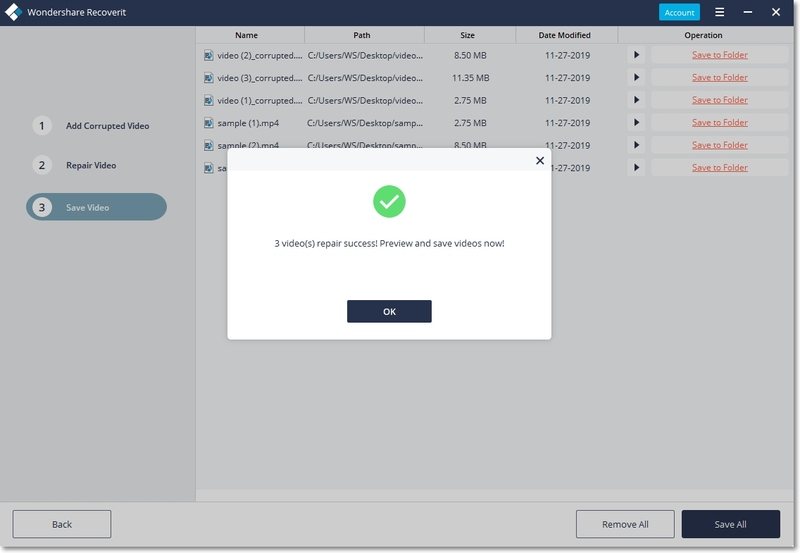Save video (3)_corrupted to folder
The height and width of the screenshot is (553, 800).
[719, 78]
